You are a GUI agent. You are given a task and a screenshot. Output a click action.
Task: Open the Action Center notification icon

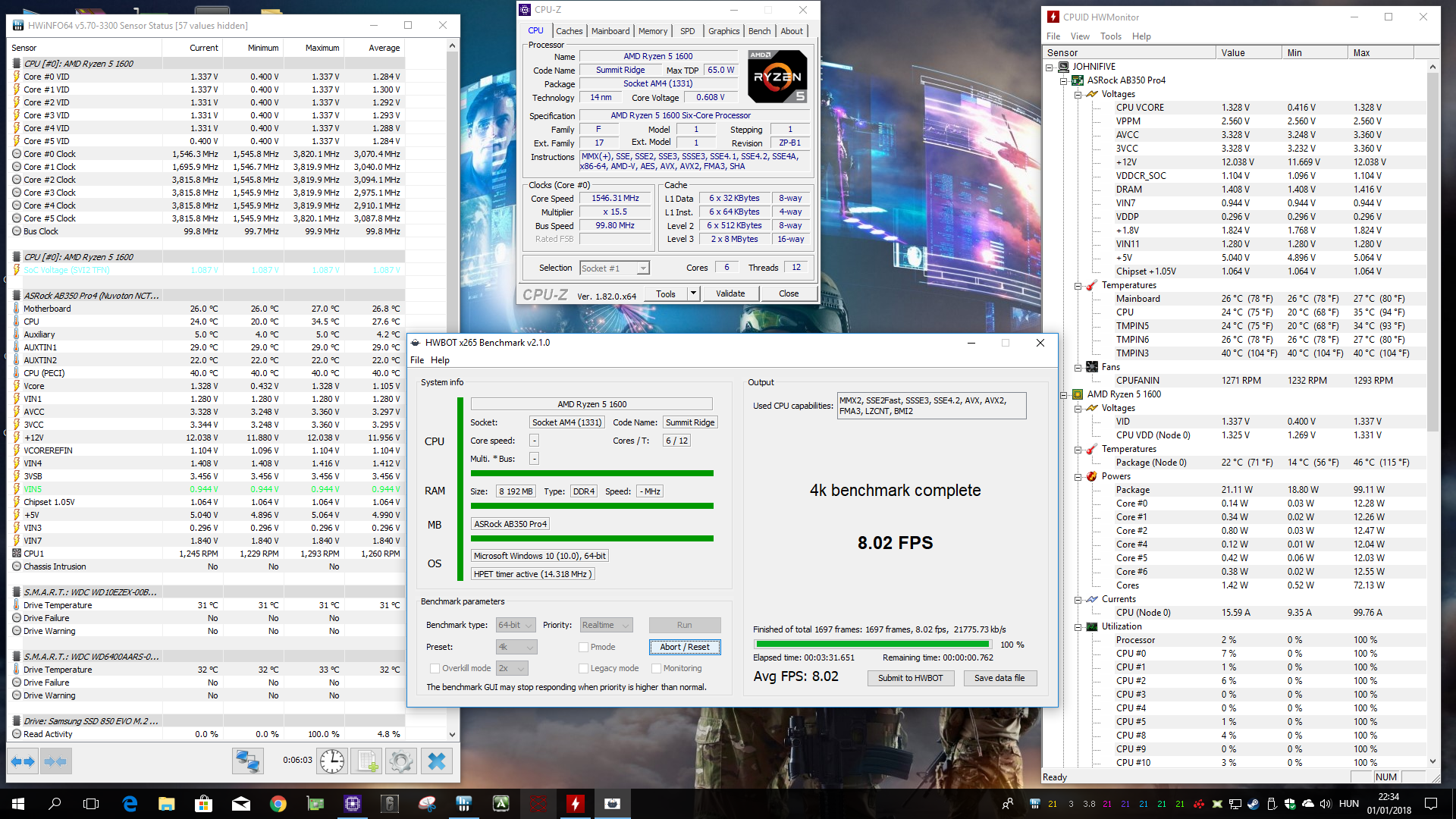click(1431, 804)
